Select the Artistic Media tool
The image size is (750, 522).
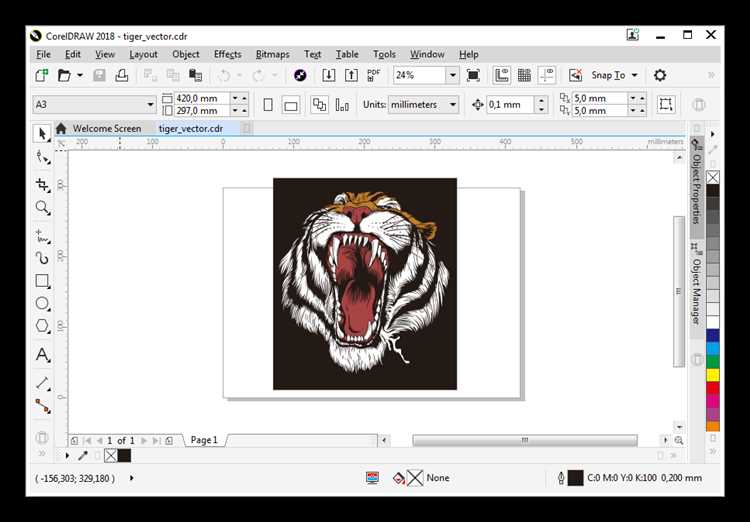coord(42,258)
